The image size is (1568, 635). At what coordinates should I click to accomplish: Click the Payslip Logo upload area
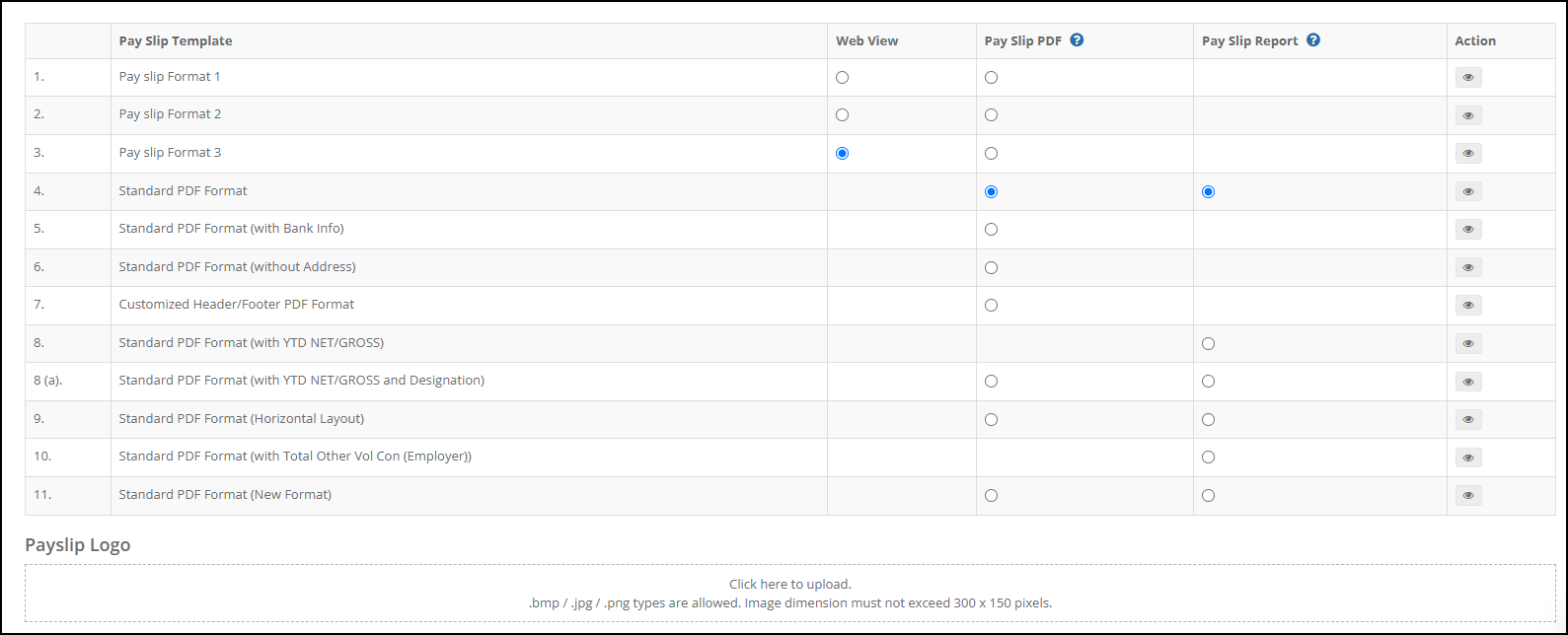click(x=790, y=593)
